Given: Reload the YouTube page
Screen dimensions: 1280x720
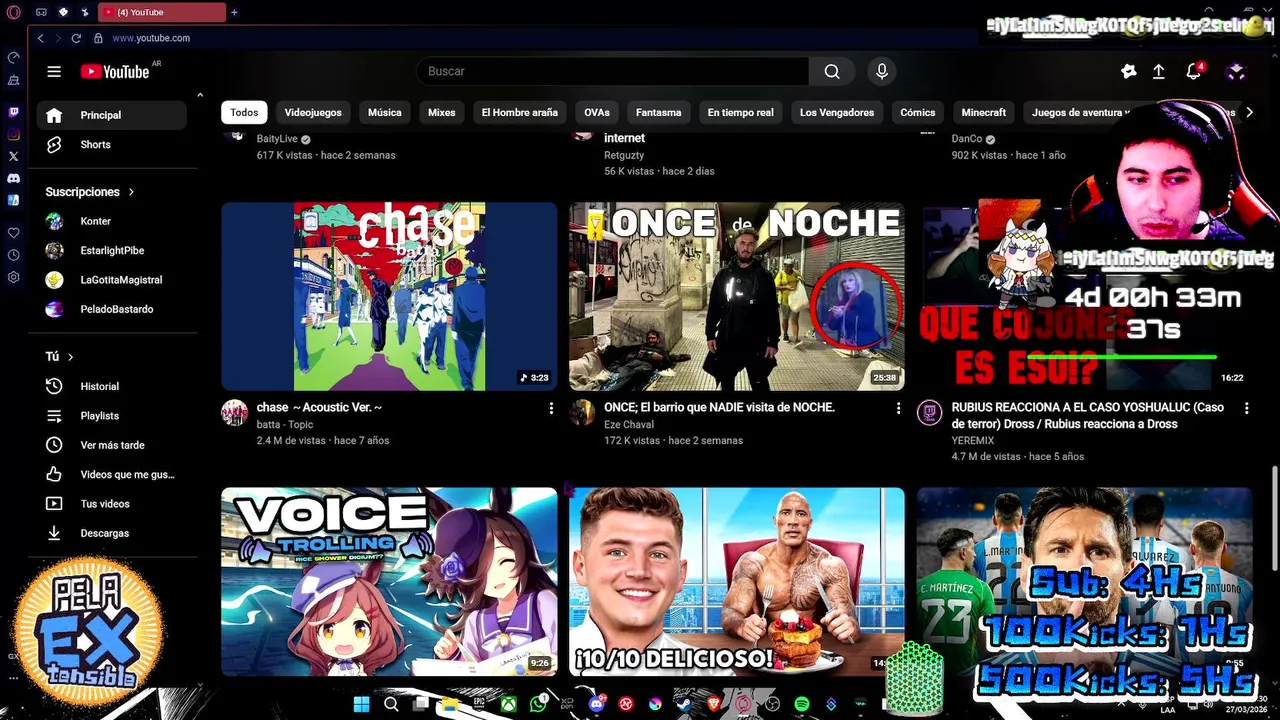Looking at the screenshot, I should coord(76,38).
